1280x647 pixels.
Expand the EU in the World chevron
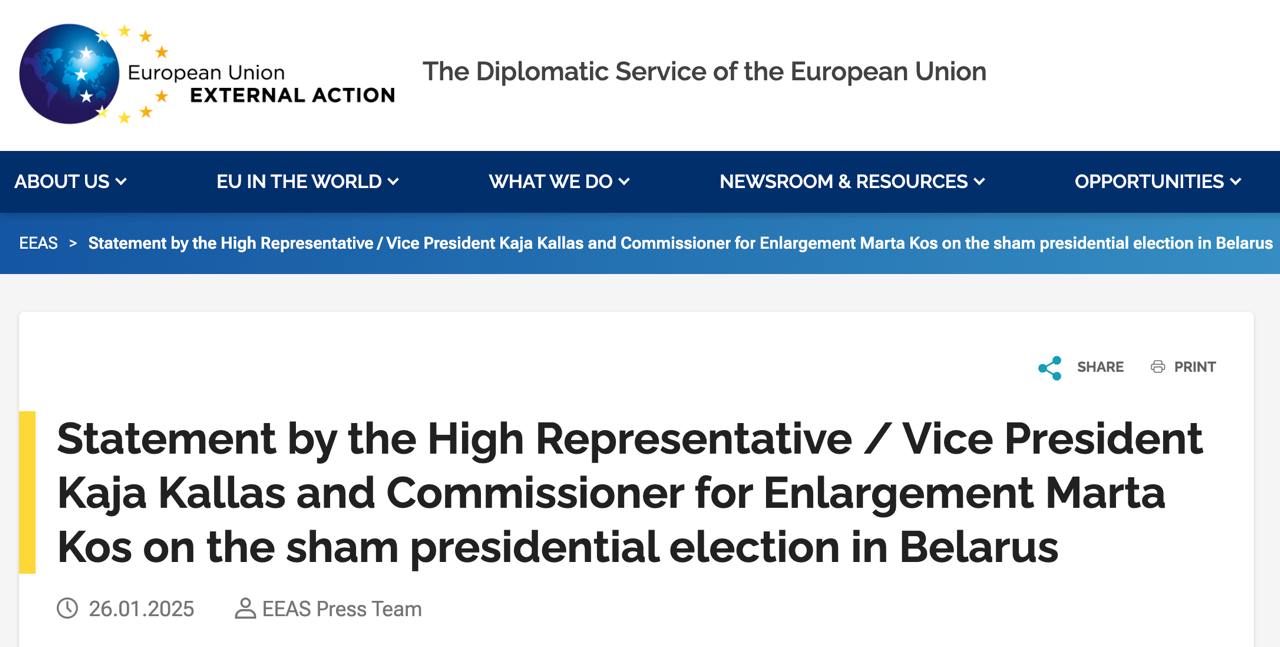tap(393, 182)
